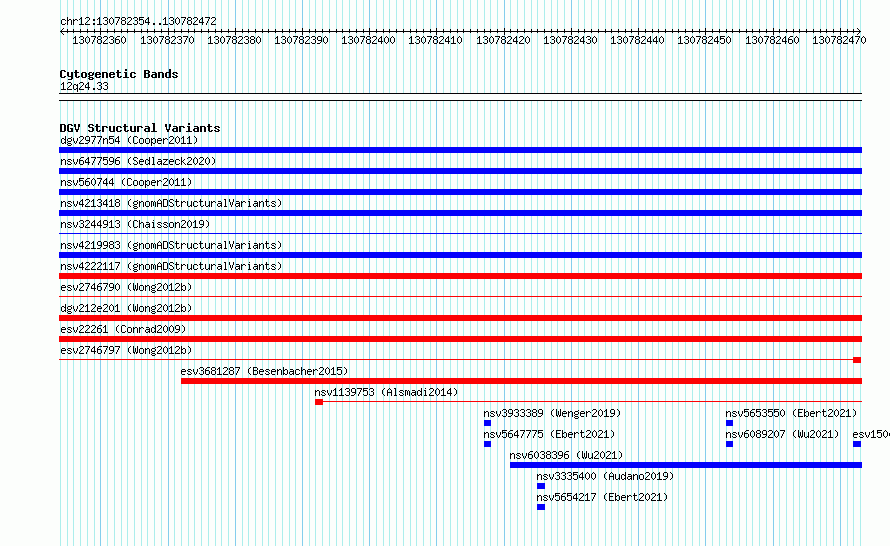The height and width of the screenshot is (546, 890).
Task: Select blue marker below nsv3335400 label
Action: click(x=541, y=486)
